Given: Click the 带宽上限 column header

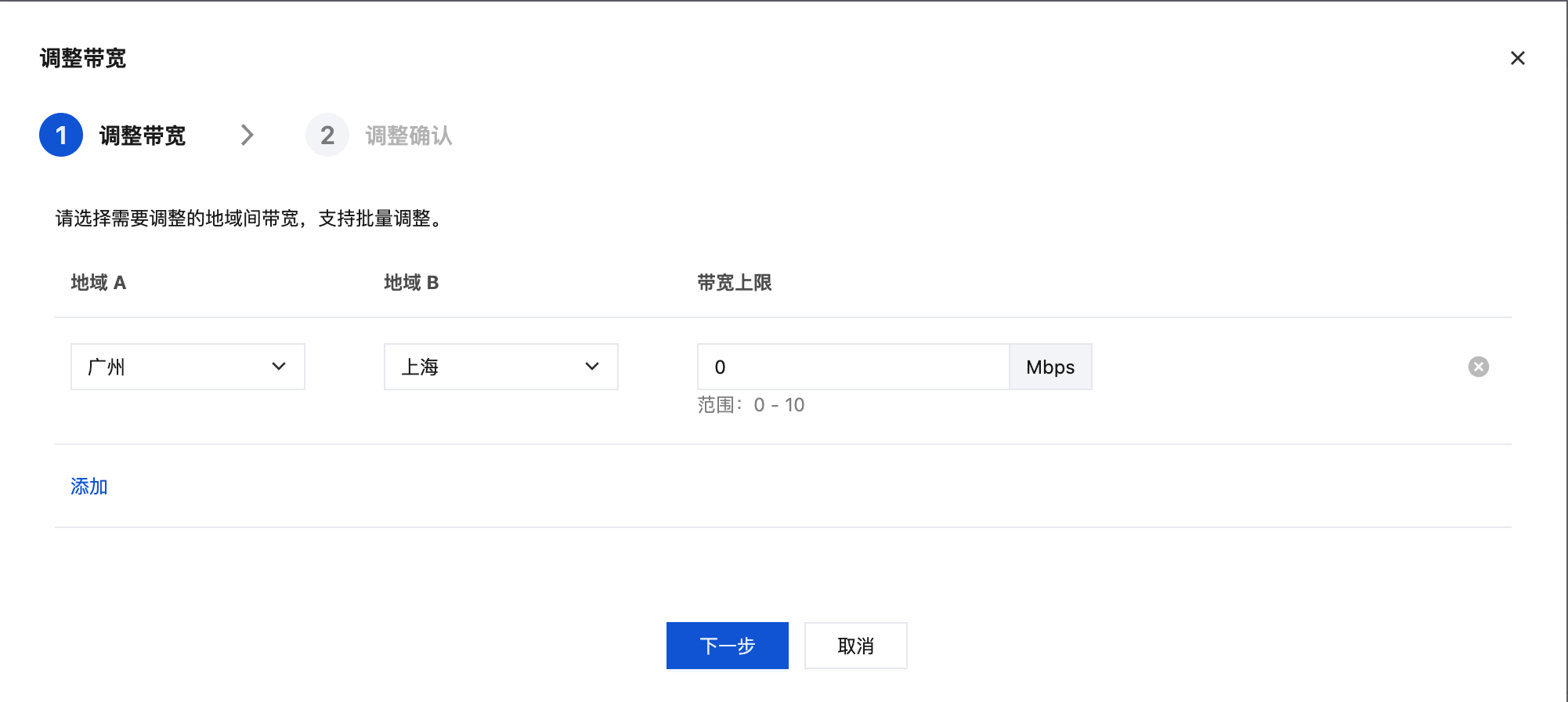Looking at the screenshot, I should (734, 283).
